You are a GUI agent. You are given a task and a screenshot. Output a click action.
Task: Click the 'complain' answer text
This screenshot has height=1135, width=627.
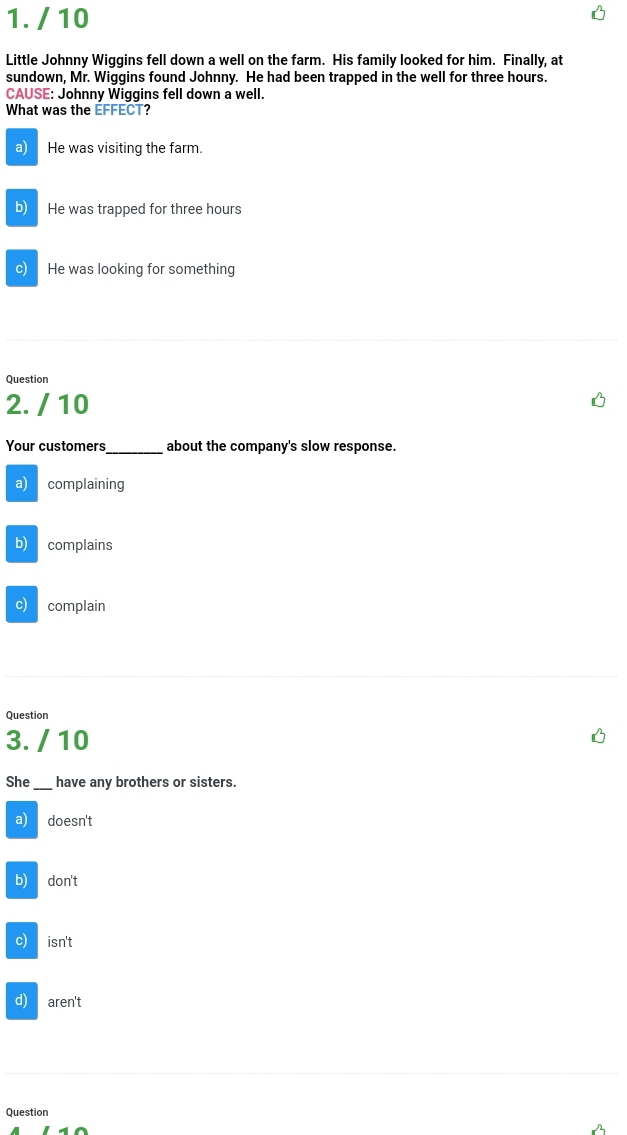[x=76, y=606]
